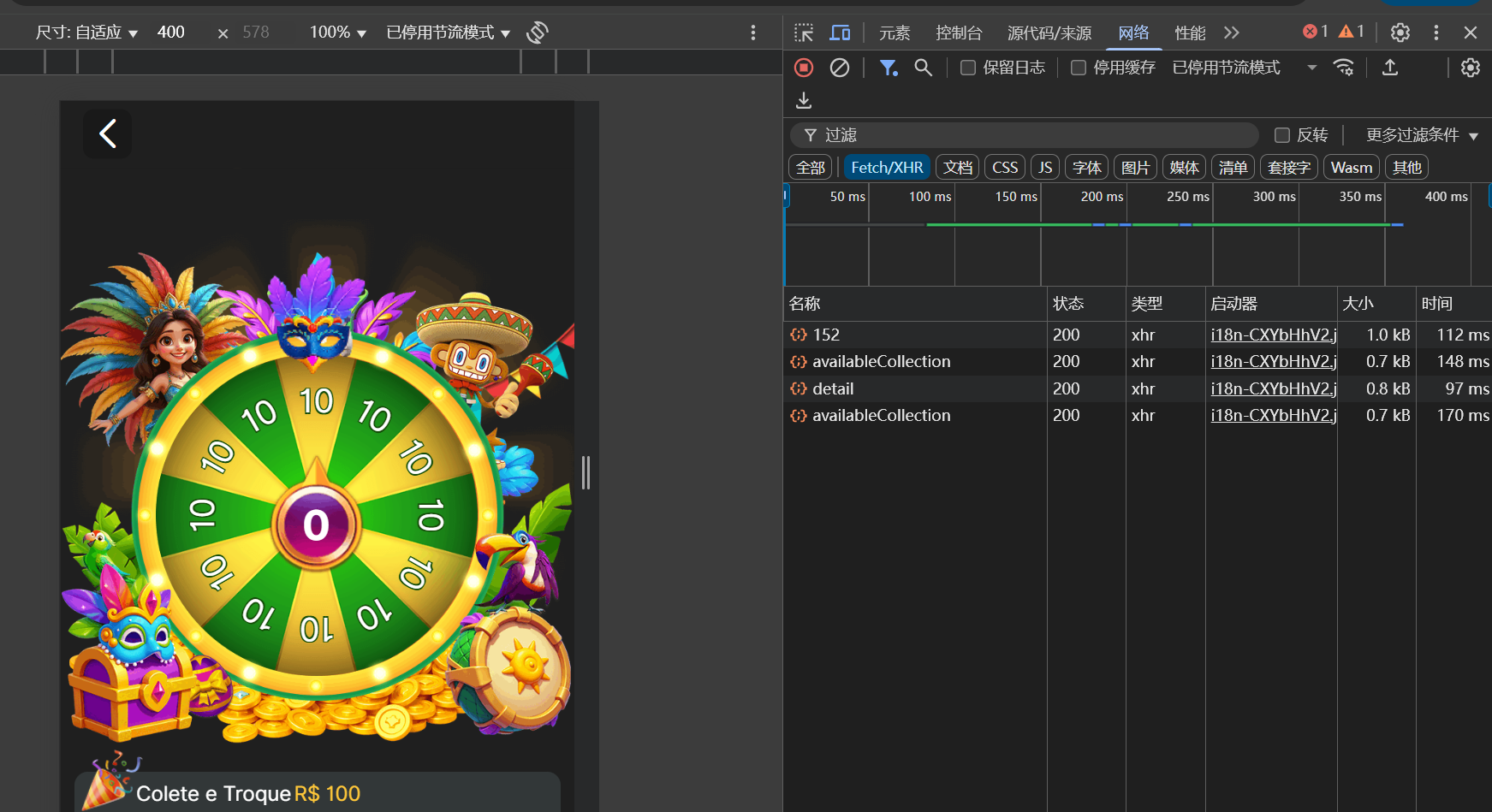This screenshot has height=812, width=1492.
Task: Select the CSS filter type
Action: pyautogui.click(x=1005, y=168)
